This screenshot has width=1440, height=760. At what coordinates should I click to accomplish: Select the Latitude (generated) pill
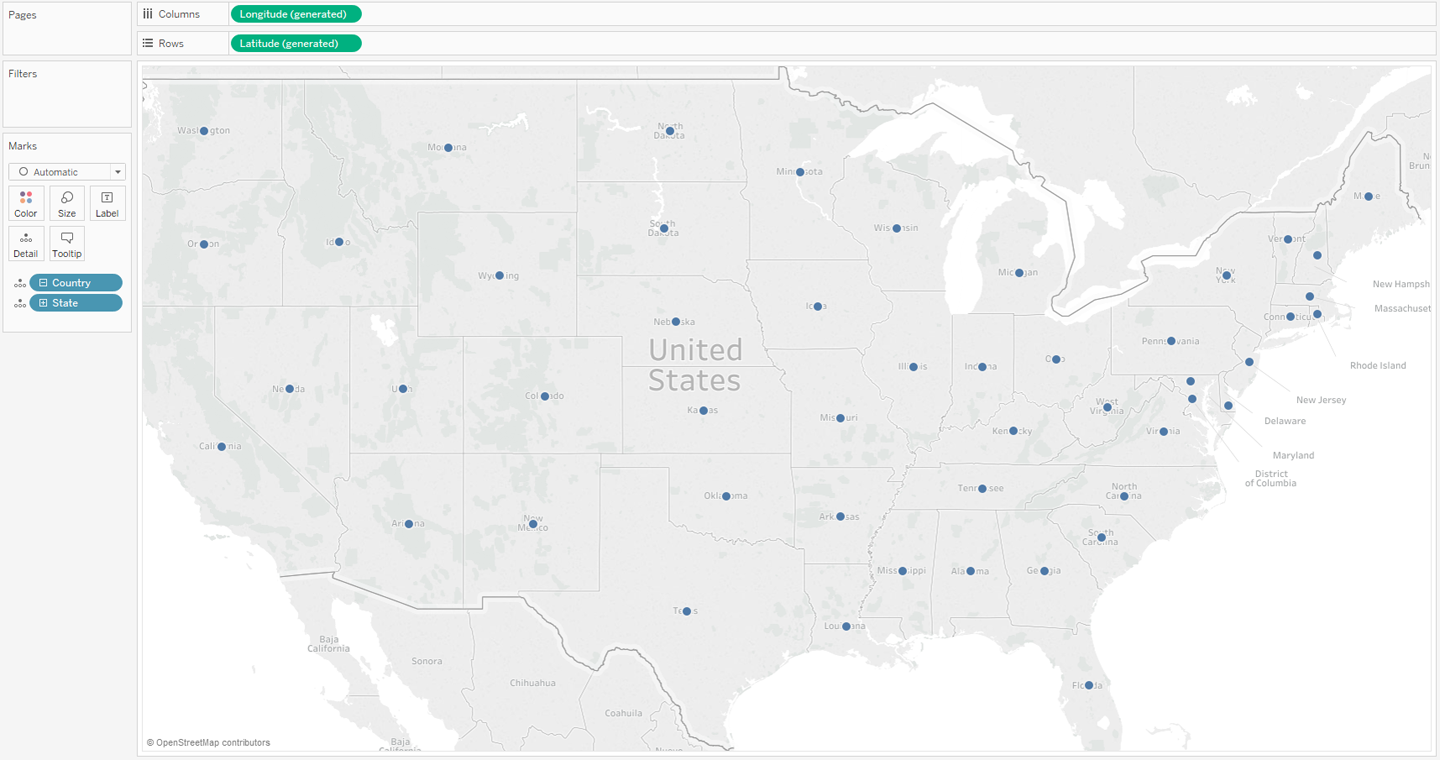click(x=295, y=43)
